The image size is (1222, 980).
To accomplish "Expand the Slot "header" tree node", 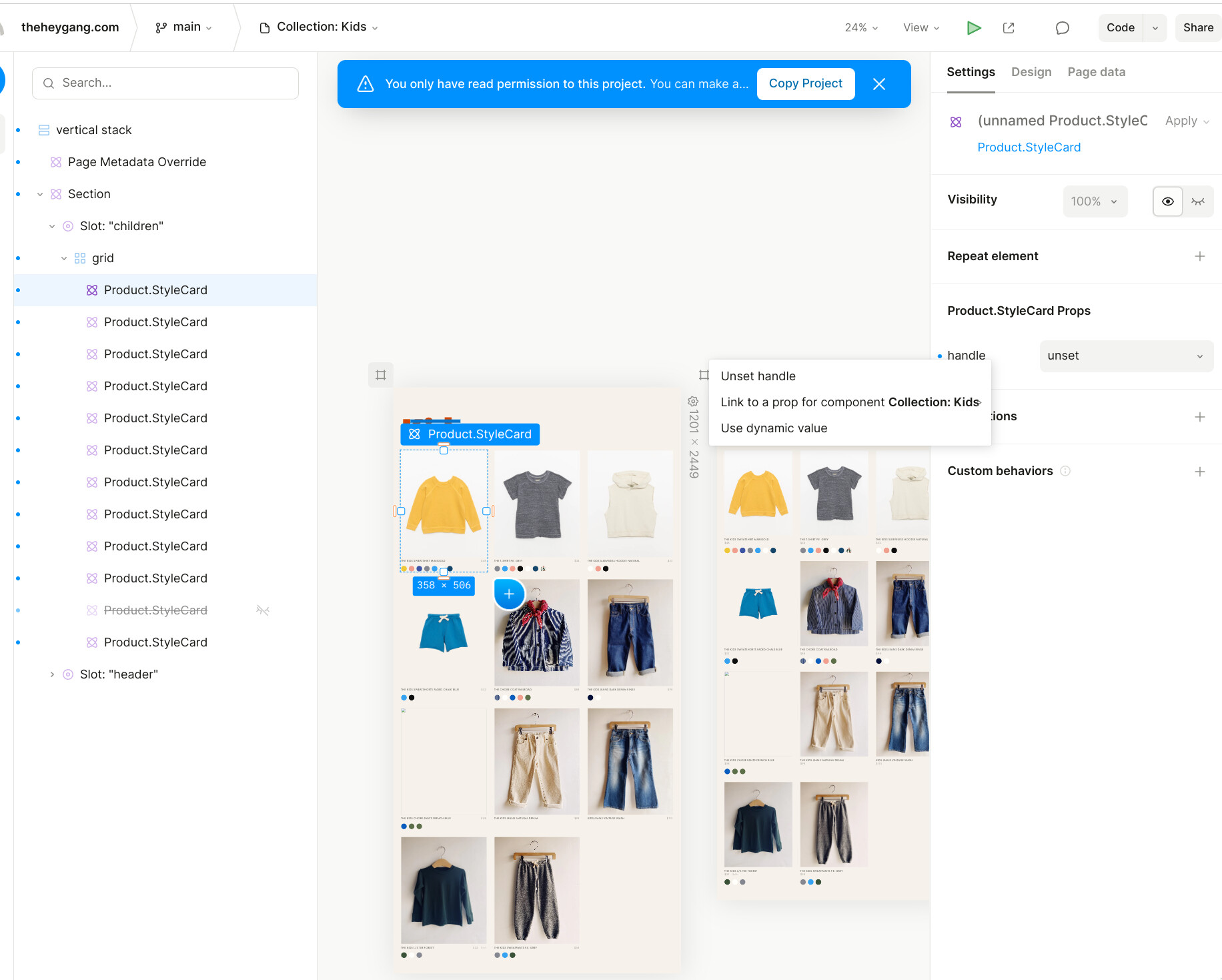I will [x=52, y=674].
